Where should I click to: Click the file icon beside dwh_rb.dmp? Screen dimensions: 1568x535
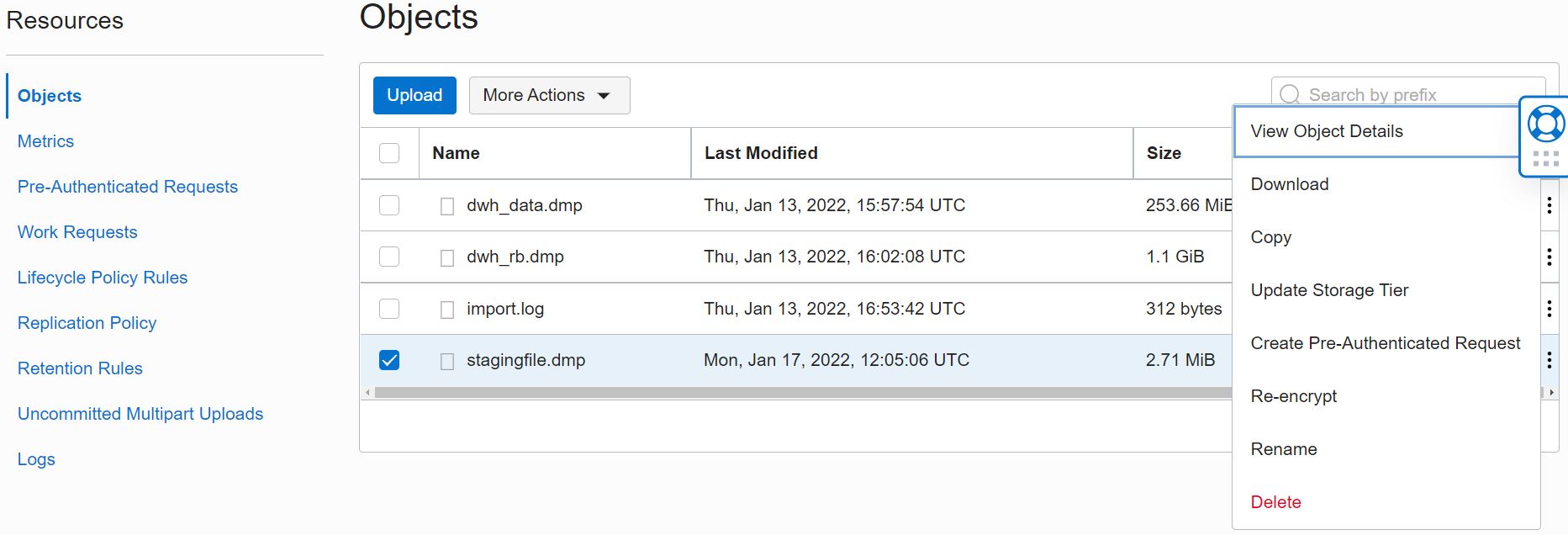(447, 257)
